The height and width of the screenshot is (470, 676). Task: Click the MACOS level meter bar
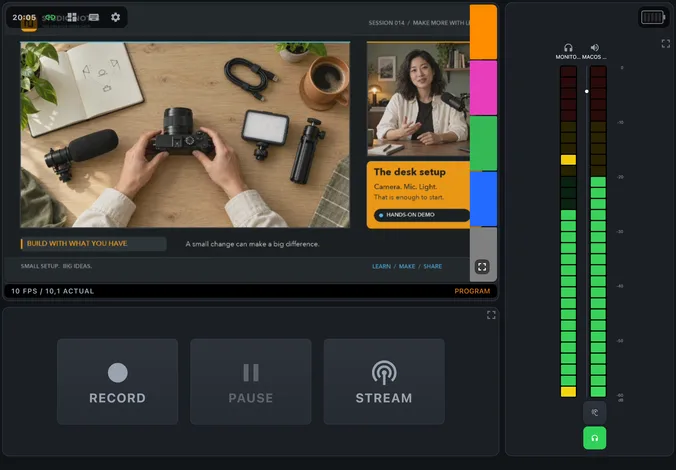[x=598, y=231]
